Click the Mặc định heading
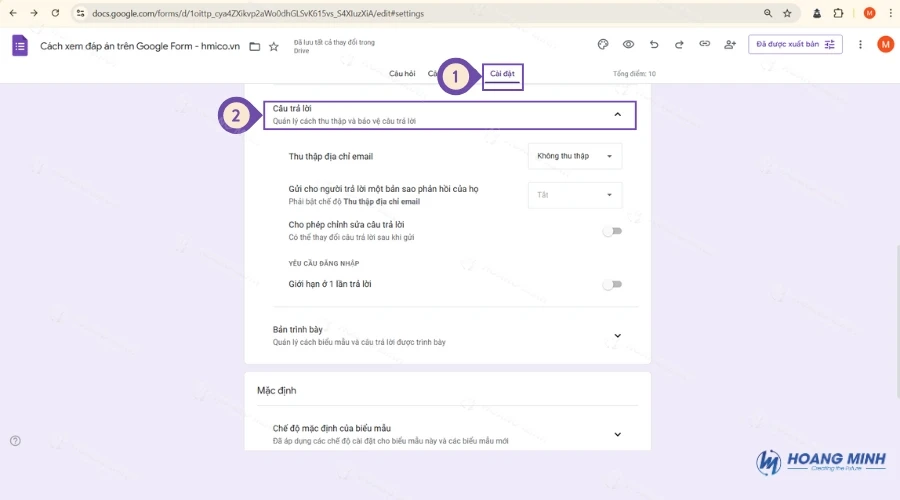The image size is (900, 500). (277, 390)
